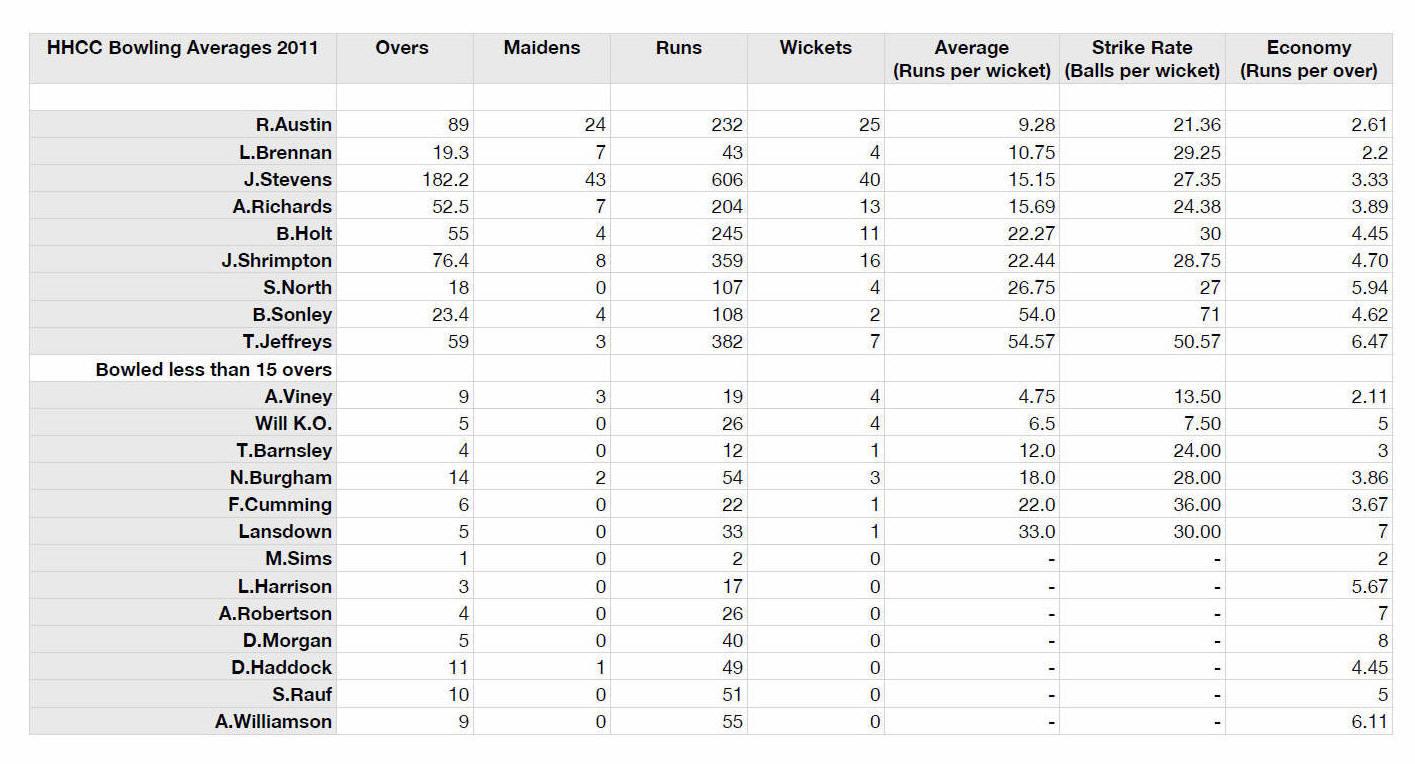Select the Overs column header
The width and height of the screenshot is (1415, 764).
(x=404, y=58)
